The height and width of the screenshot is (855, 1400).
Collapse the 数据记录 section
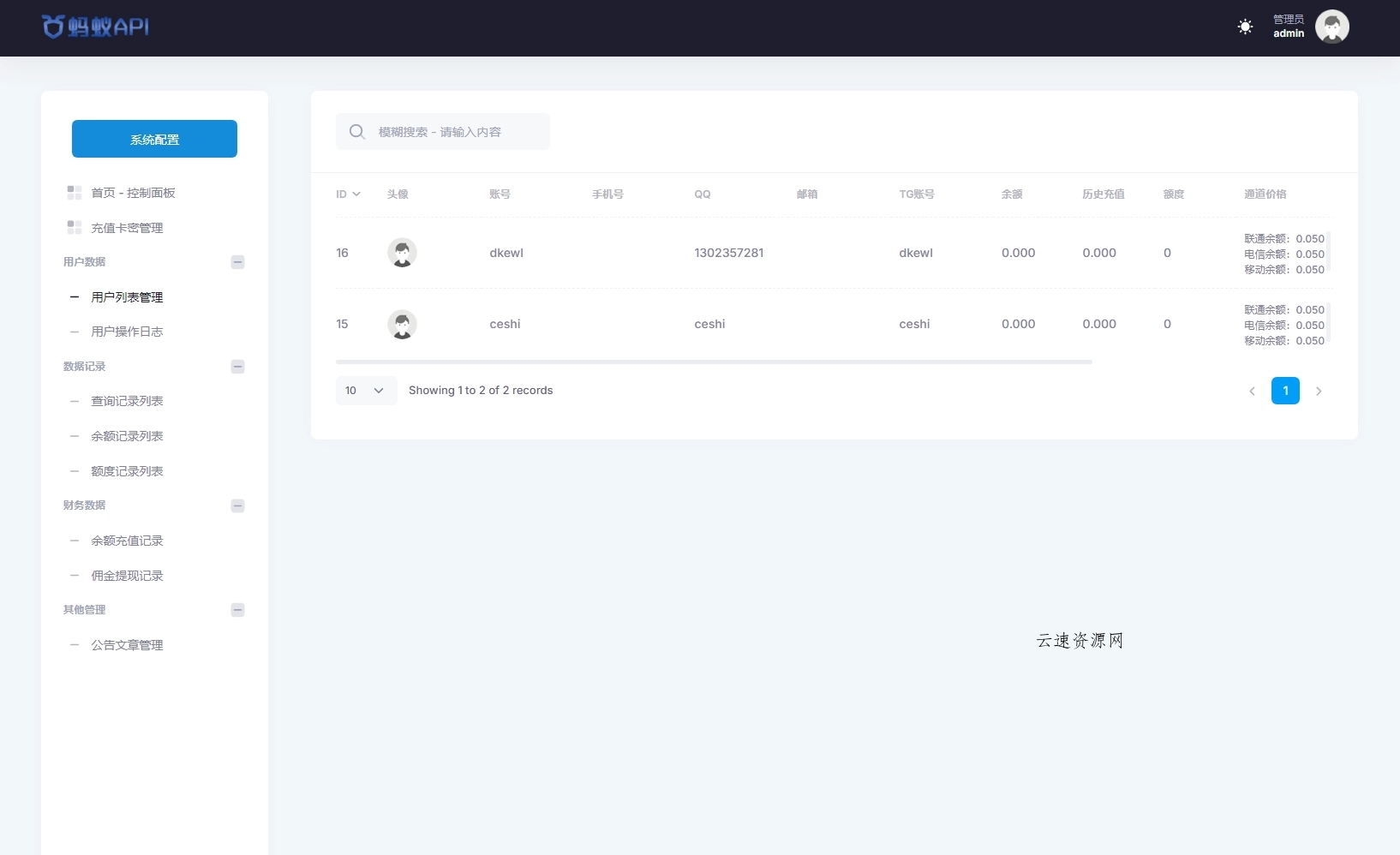click(237, 367)
